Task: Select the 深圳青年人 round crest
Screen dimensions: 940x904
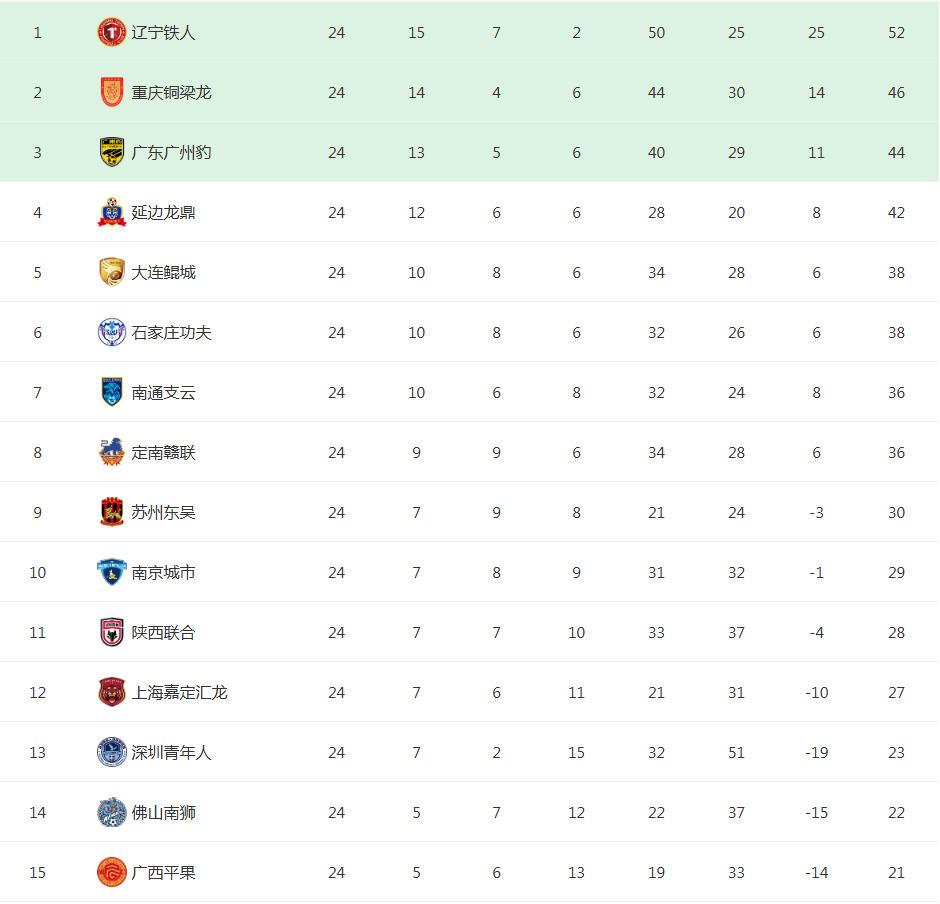Action: coord(112,753)
